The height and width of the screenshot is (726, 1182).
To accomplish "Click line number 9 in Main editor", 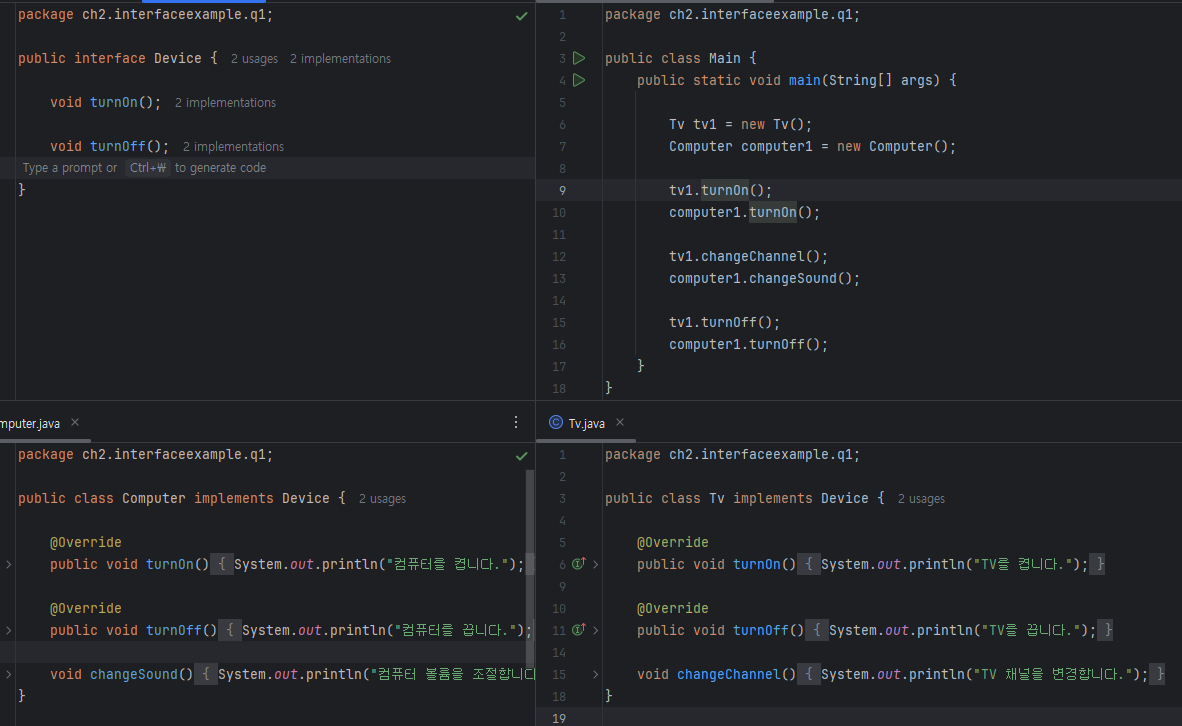I will 562,191.
